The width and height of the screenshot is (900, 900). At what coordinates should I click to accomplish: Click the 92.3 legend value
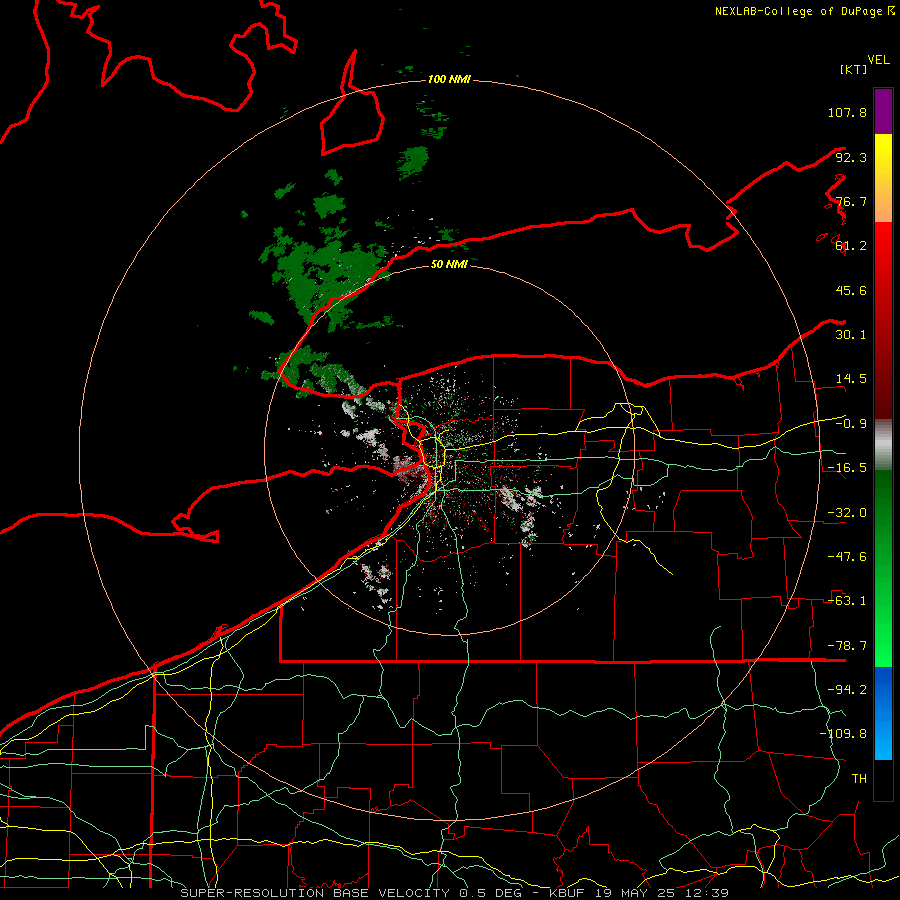pyautogui.click(x=851, y=157)
